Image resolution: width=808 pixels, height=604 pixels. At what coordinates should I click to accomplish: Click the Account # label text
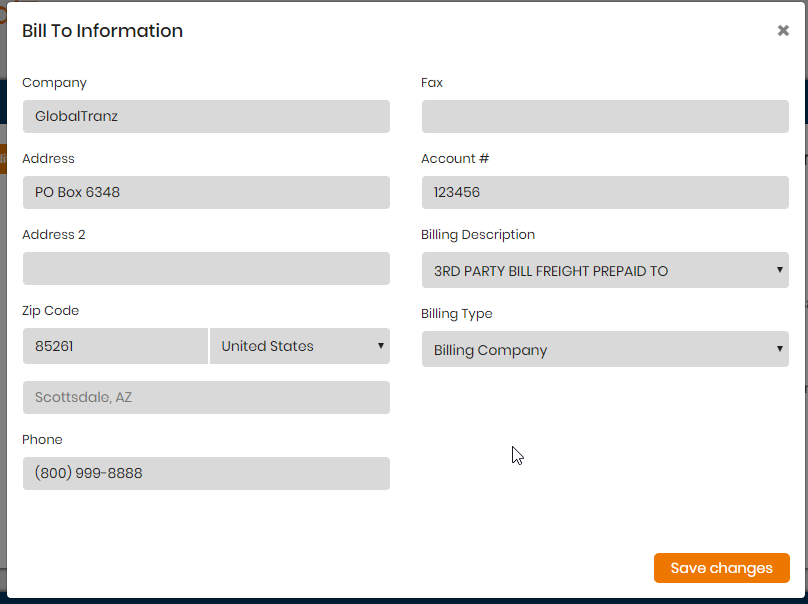pyautogui.click(x=454, y=159)
